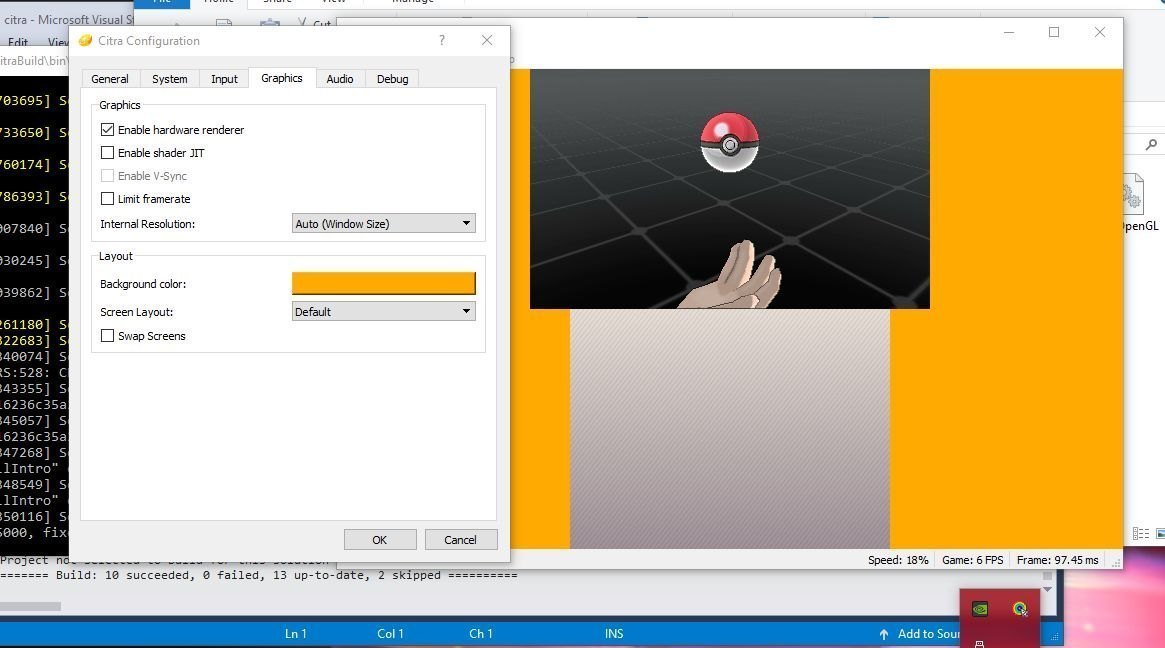Image resolution: width=1165 pixels, height=648 pixels.
Task: Click the Internal Resolution label
Action: tap(147, 224)
